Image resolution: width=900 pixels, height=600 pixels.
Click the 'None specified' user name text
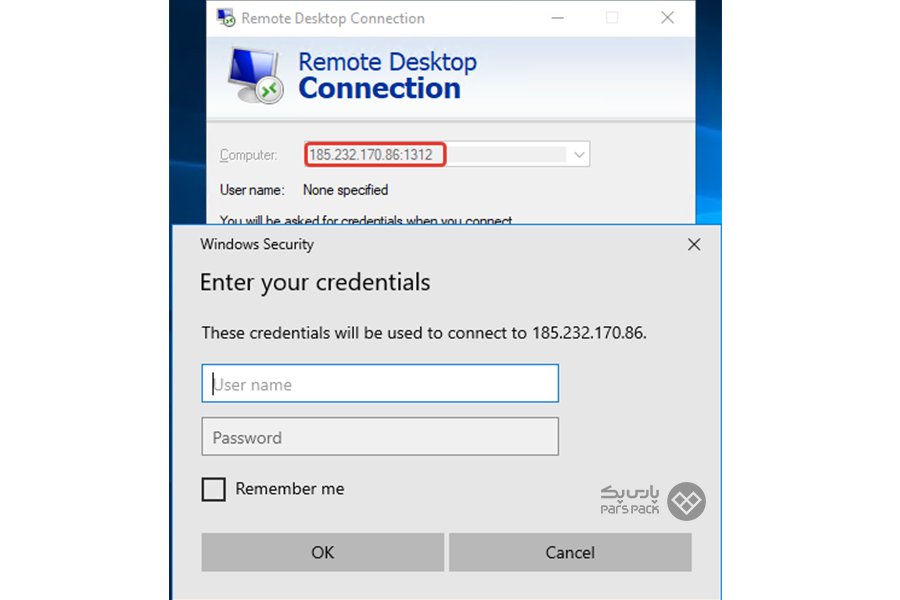346,190
